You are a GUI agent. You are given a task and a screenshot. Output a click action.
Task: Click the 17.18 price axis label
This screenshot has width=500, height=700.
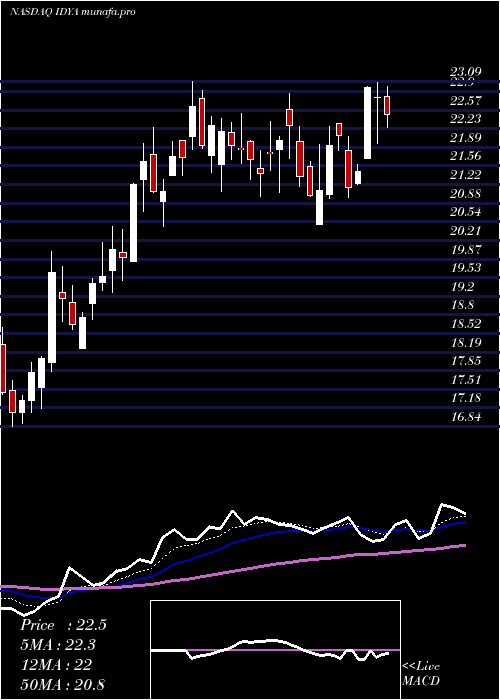point(465,398)
